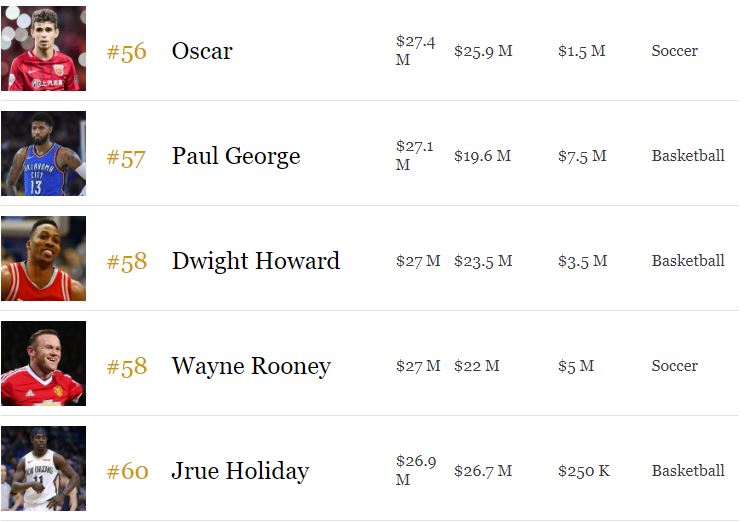Select the #56 rank number
755x522 pixels.
(126, 52)
